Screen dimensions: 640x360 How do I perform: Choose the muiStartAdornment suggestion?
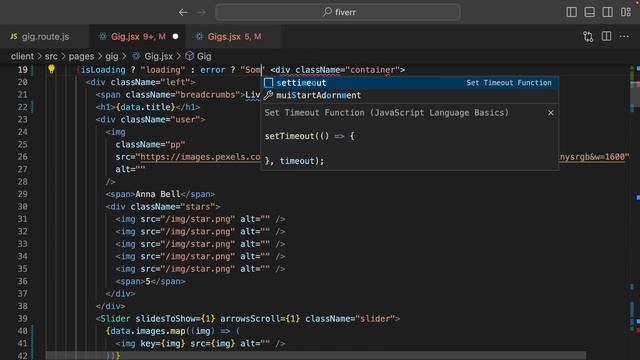(410, 96)
